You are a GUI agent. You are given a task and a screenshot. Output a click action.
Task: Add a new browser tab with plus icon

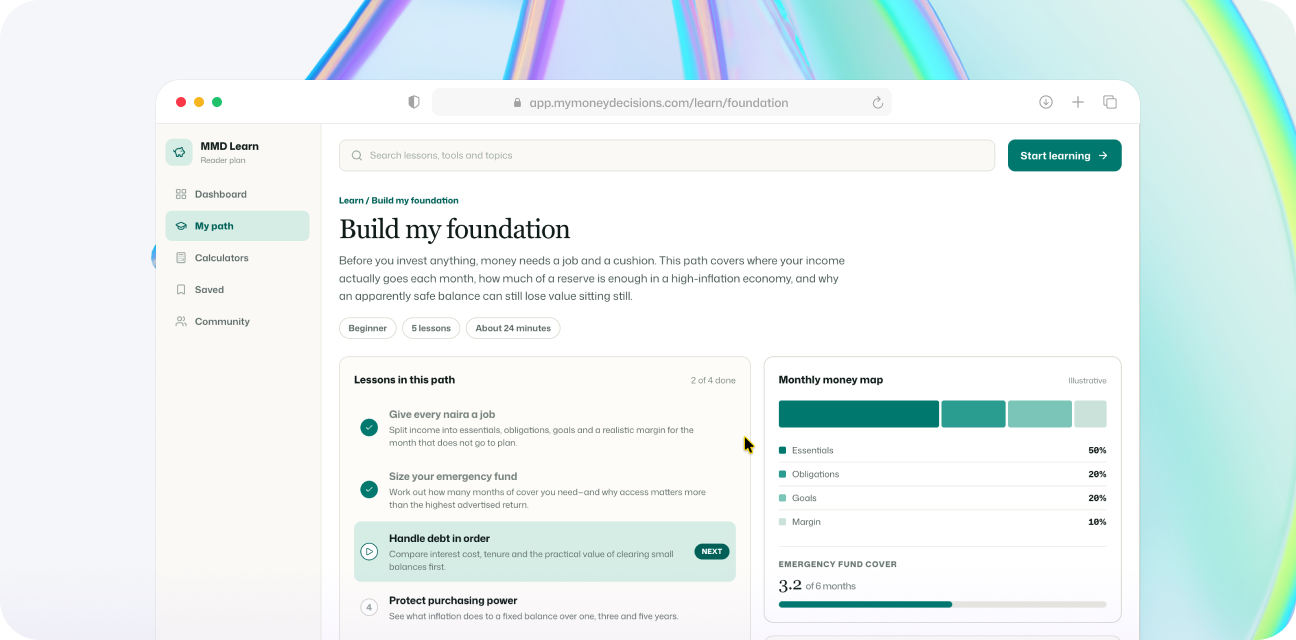point(1078,102)
